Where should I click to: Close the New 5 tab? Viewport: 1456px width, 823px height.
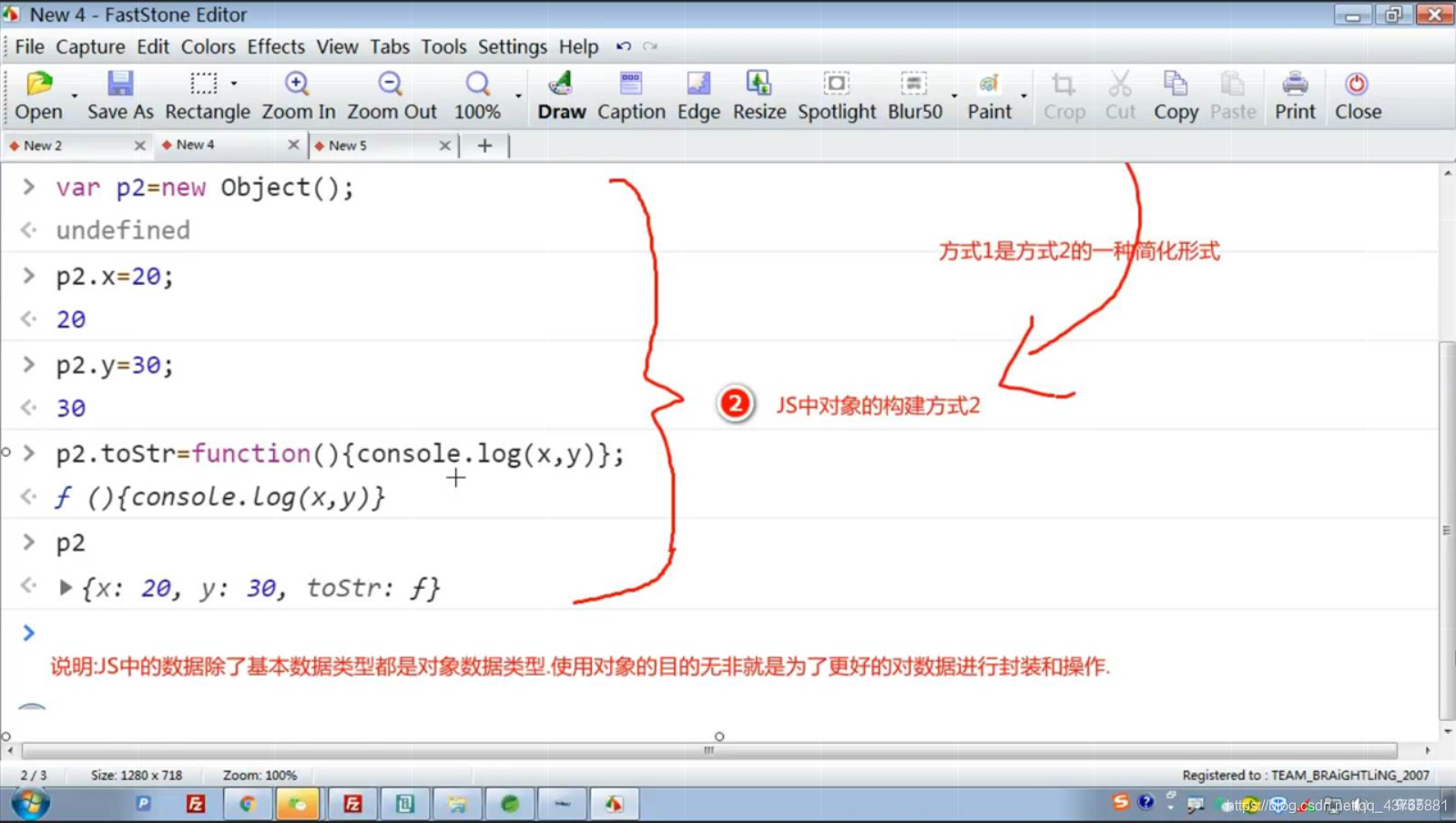pyautogui.click(x=444, y=146)
